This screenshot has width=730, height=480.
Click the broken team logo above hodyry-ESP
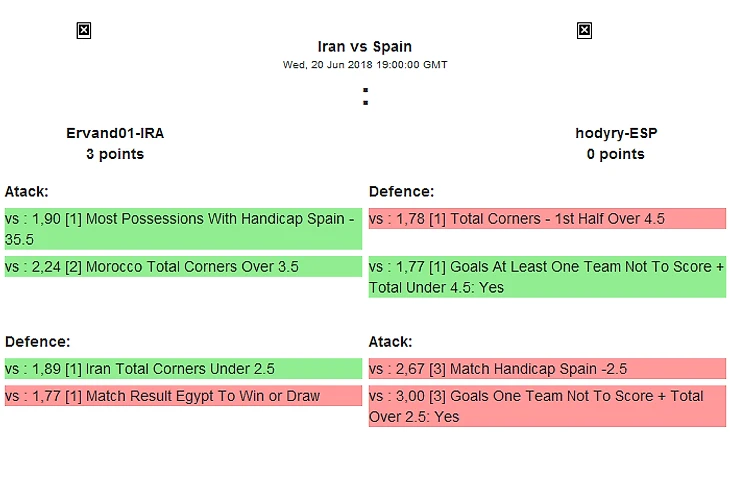tap(584, 31)
